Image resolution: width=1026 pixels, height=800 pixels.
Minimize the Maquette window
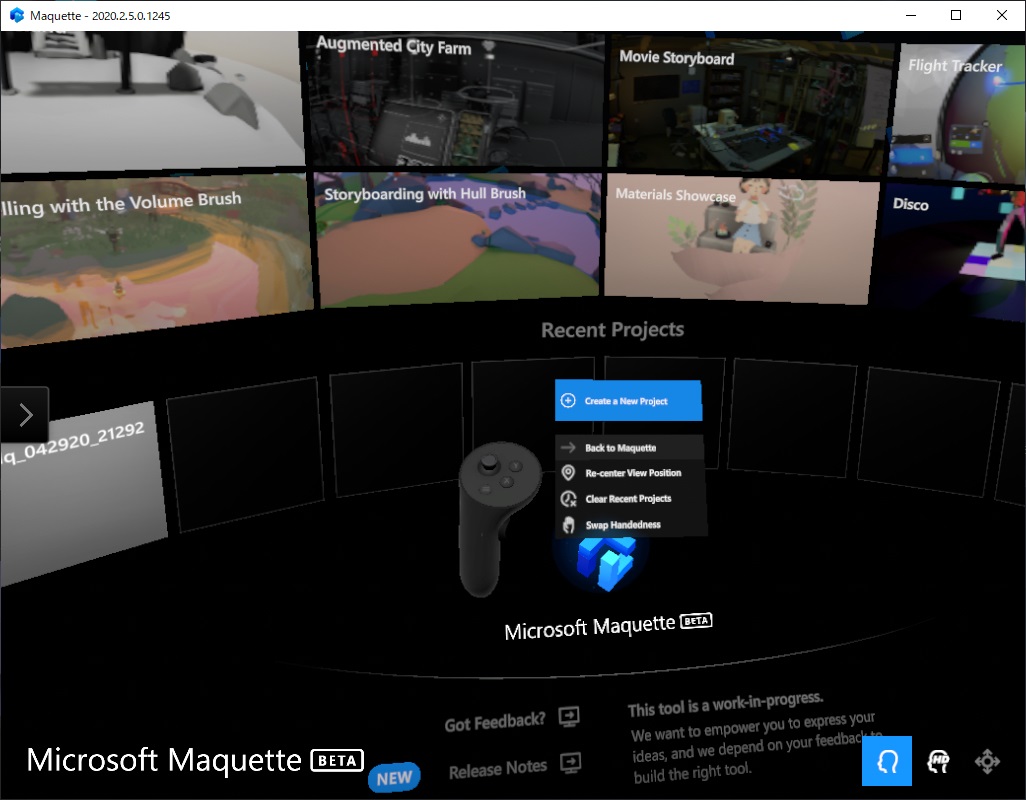(x=911, y=15)
